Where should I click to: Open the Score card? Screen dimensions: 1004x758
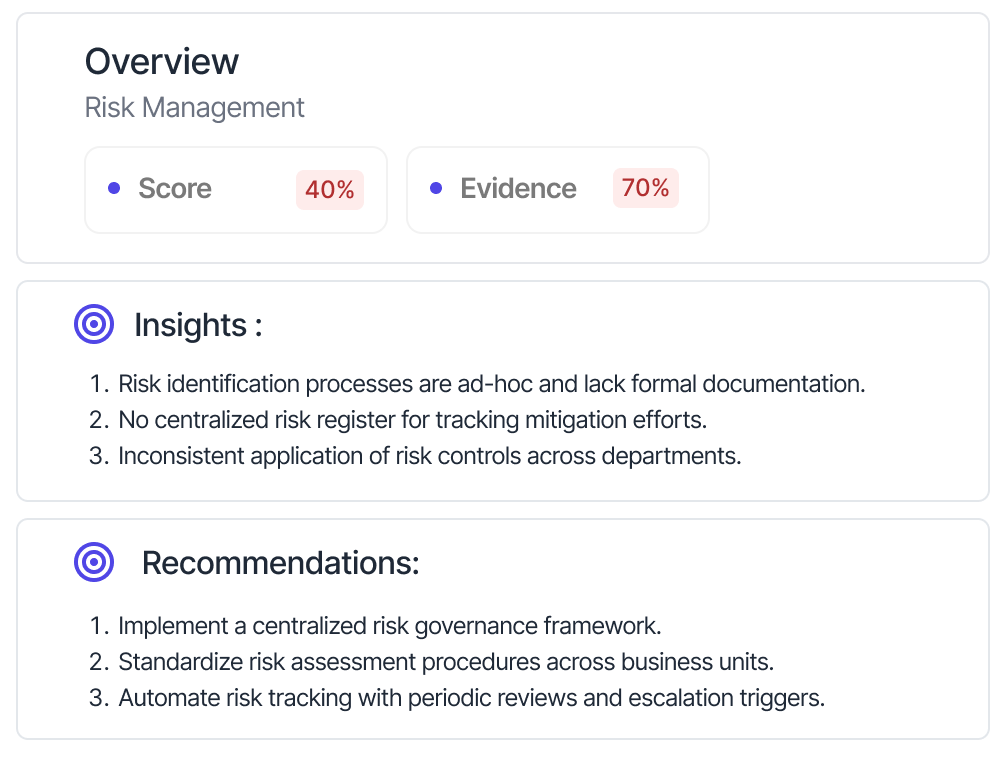coord(236,190)
